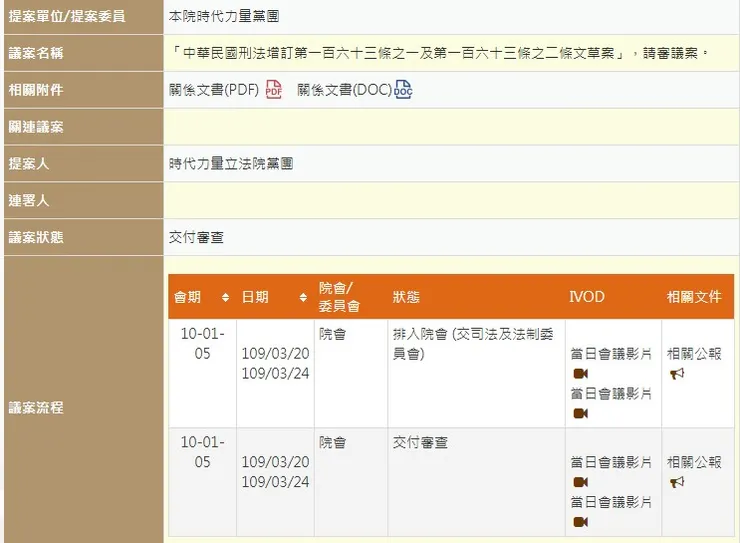
Task: Play first video icon in 交付審查 row
Action: pyautogui.click(x=580, y=482)
